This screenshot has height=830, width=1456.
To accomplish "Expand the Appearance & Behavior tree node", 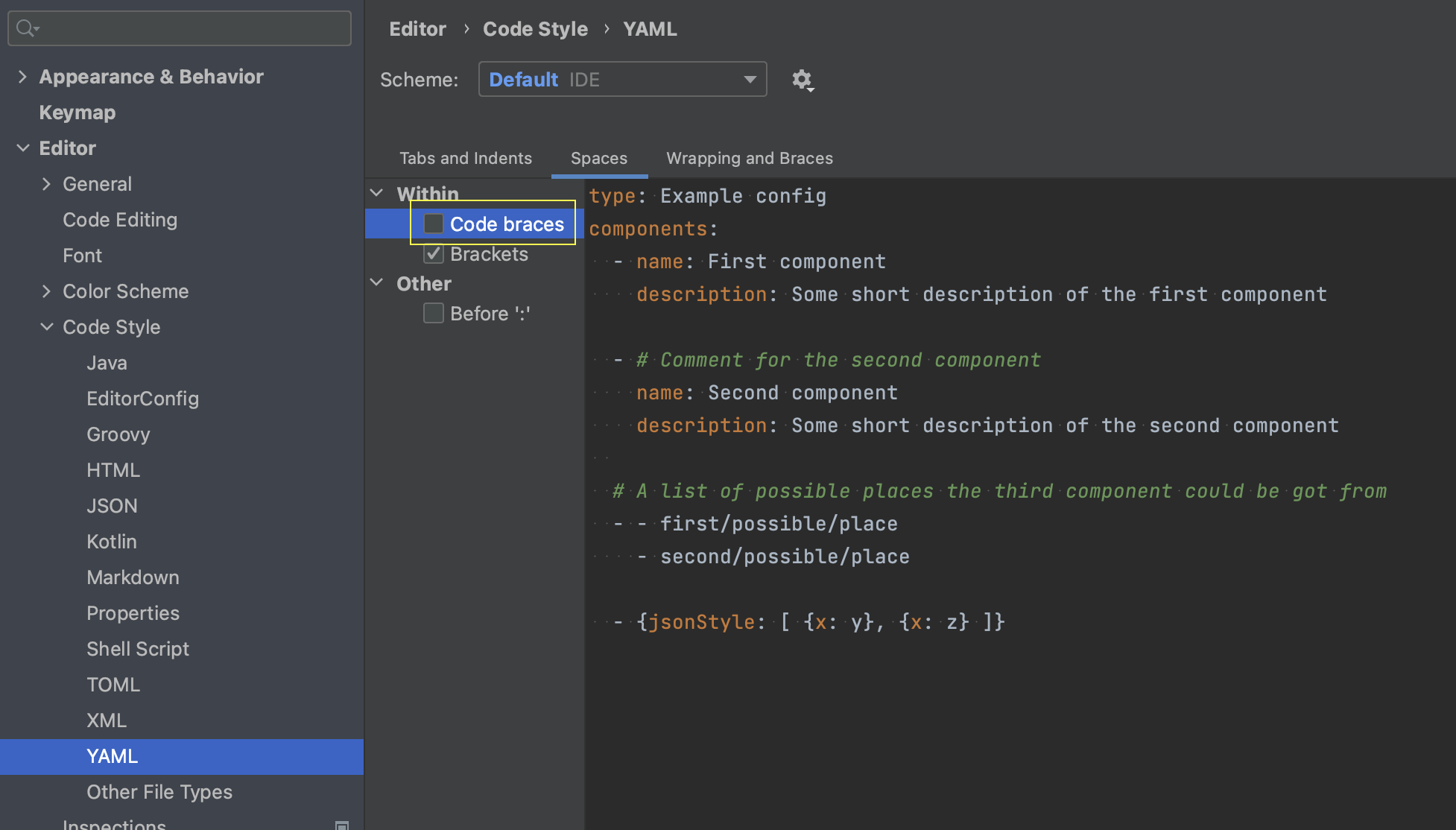I will (22, 76).
